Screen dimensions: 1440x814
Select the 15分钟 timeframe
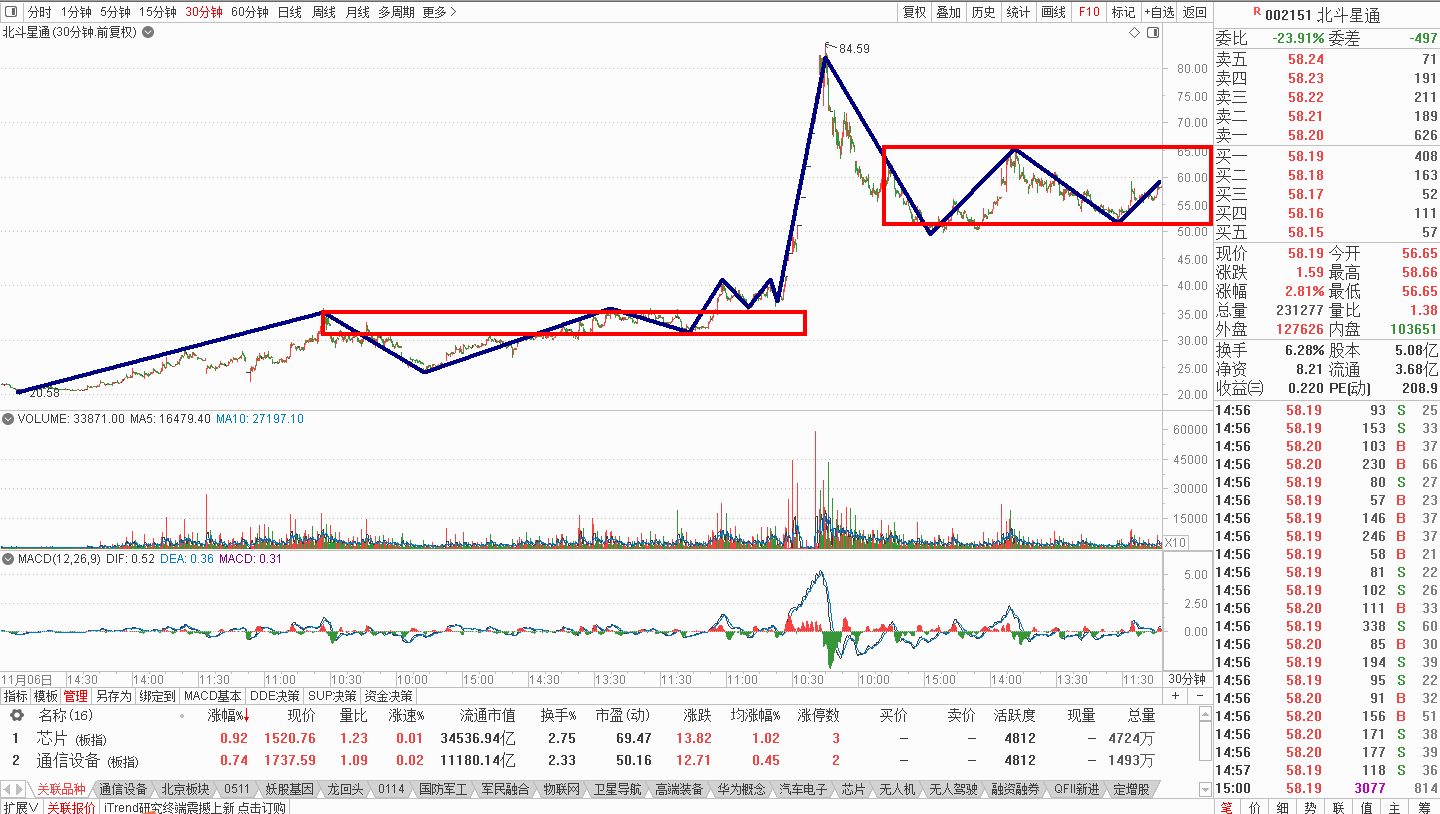pyautogui.click(x=158, y=12)
